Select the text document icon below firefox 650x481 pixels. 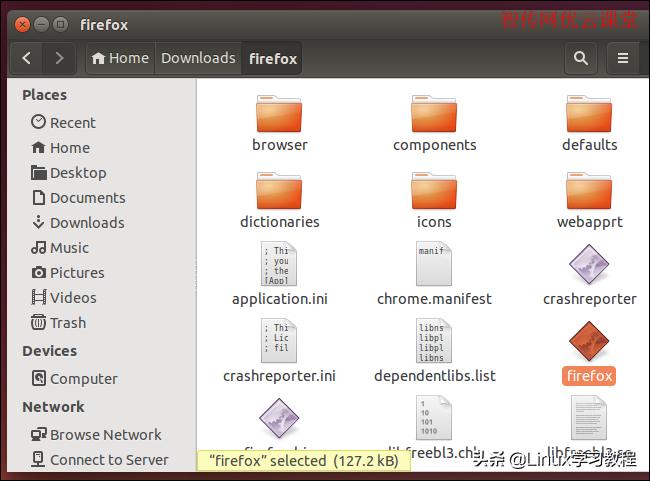589,418
